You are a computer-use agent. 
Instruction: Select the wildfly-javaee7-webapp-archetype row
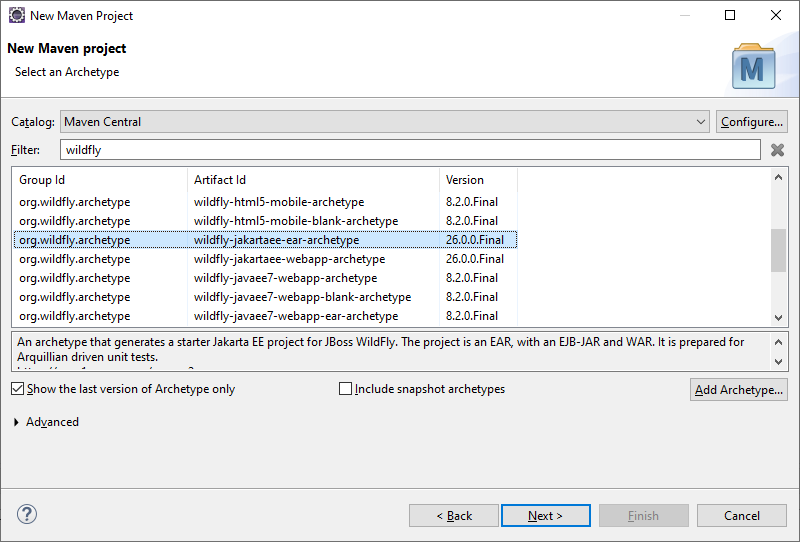pos(265,278)
